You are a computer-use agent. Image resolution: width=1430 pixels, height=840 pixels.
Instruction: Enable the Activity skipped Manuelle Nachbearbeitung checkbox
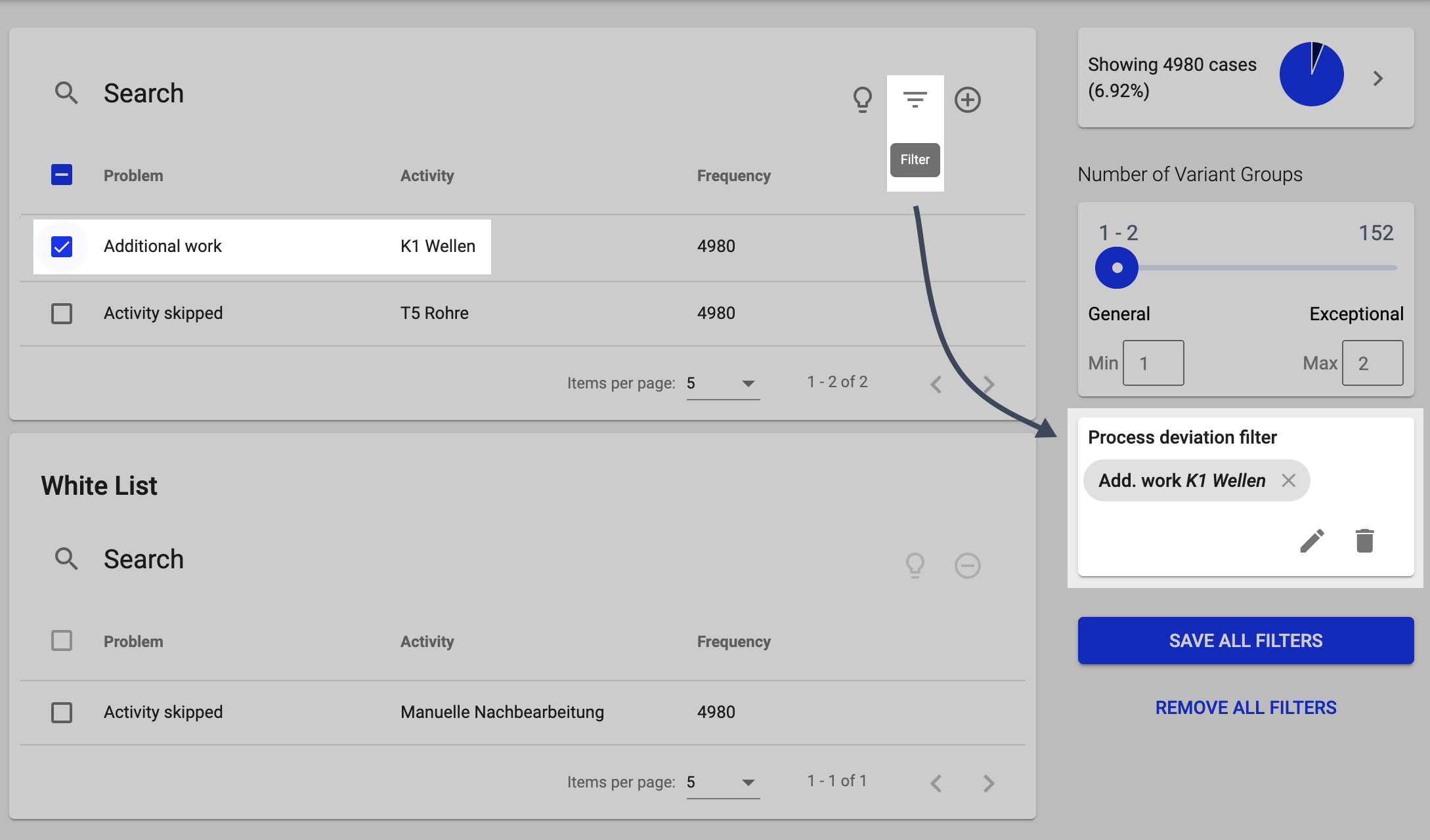tap(62, 712)
